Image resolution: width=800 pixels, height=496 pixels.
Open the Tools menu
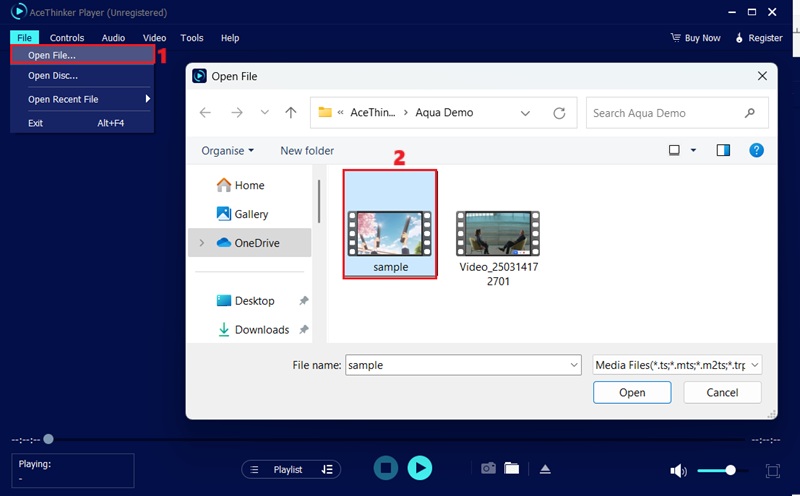pos(192,38)
